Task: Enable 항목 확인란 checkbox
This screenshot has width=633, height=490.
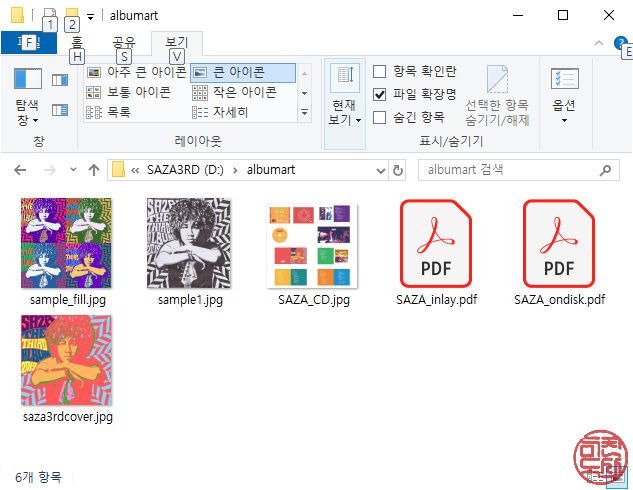Action: (x=379, y=71)
